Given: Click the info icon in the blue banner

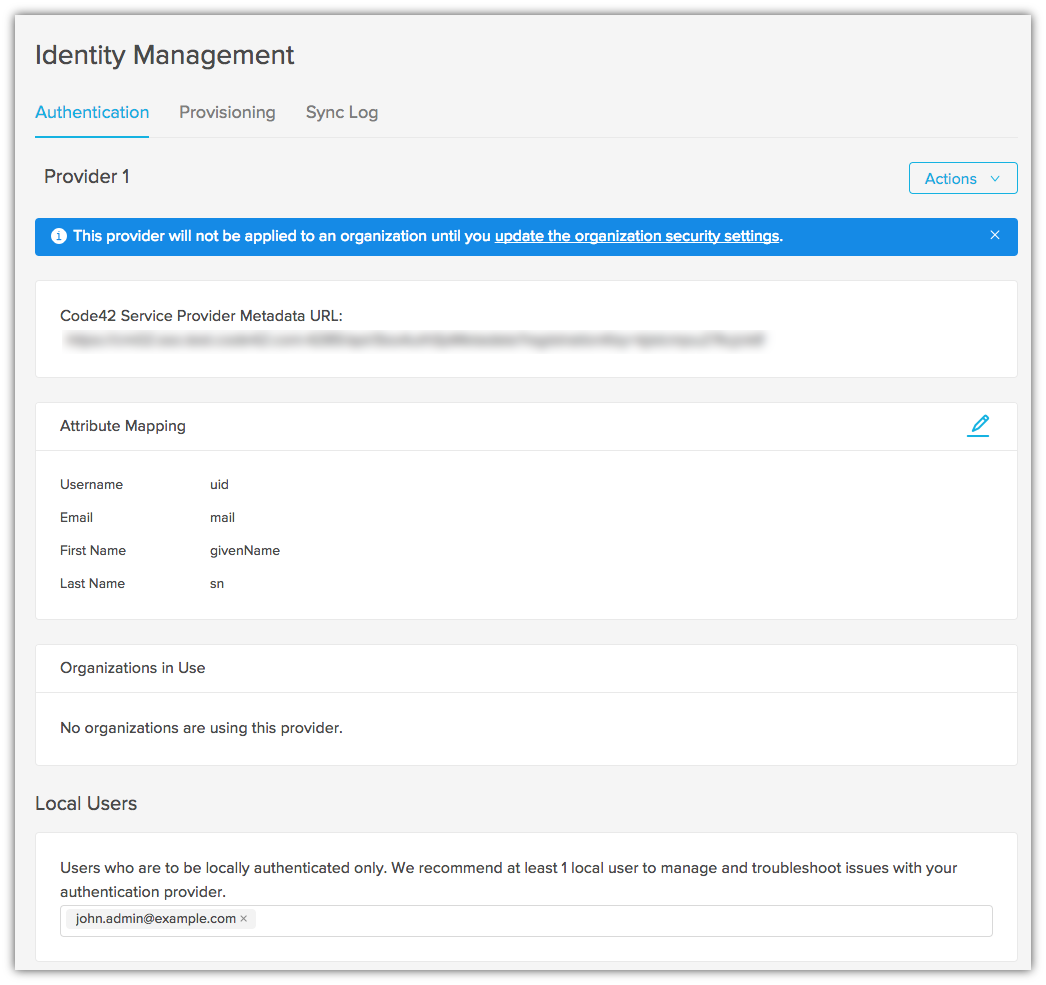Looking at the screenshot, I should [x=58, y=236].
